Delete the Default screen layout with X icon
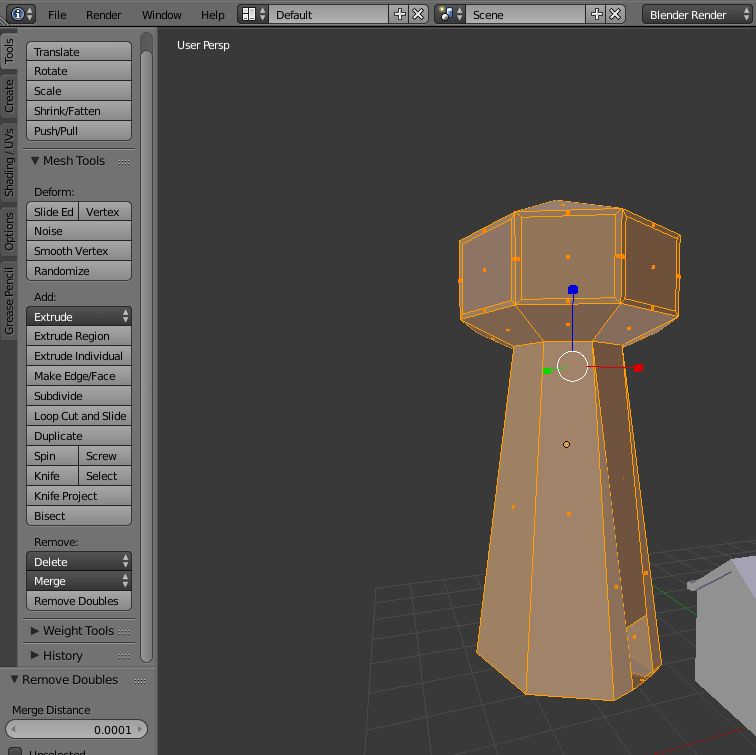This screenshot has height=755, width=756. [x=418, y=14]
